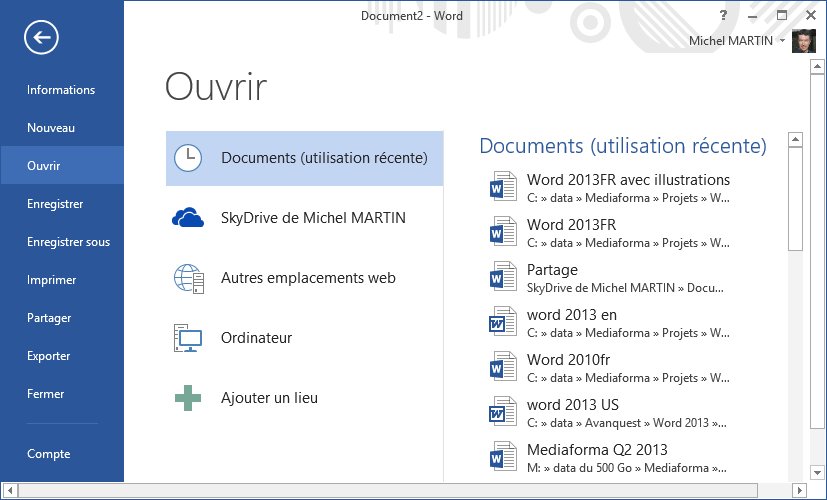Select the Ordinateur computer icon

[187, 338]
